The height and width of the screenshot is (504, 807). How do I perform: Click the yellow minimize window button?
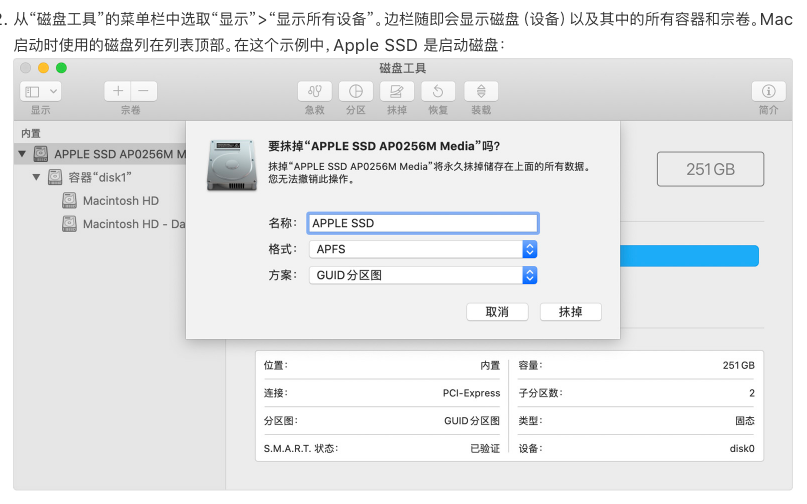tap(43, 68)
